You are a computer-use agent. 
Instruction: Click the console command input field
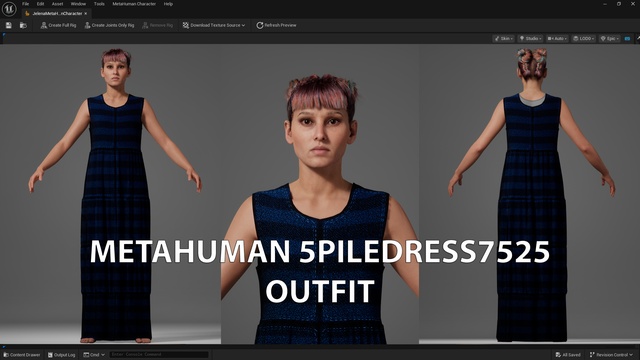(x=159, y=355)
